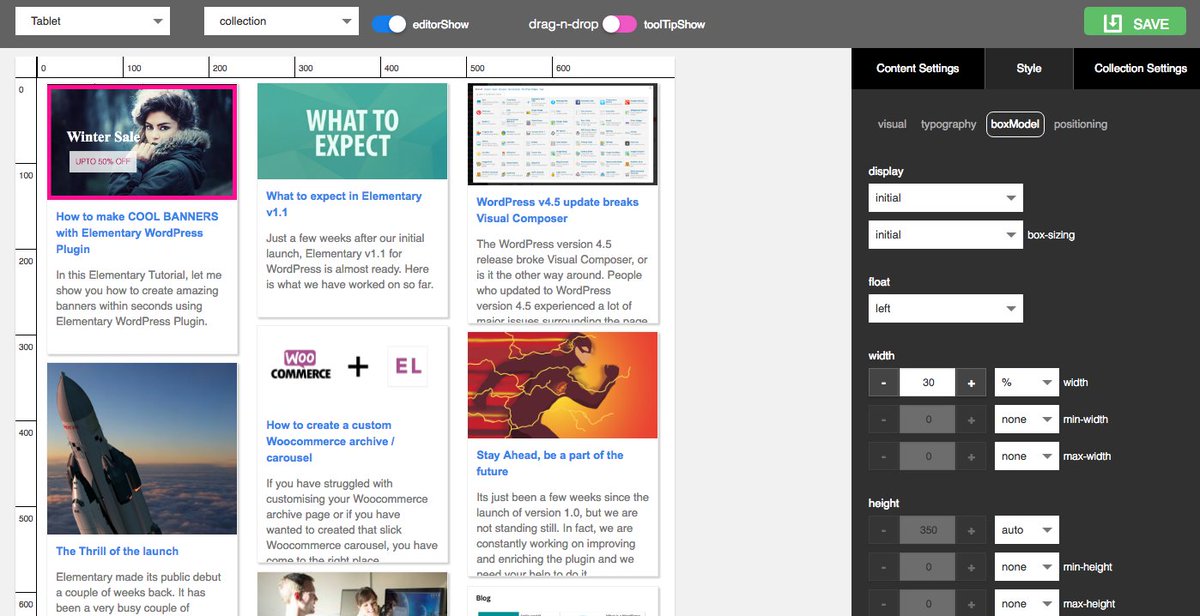This screenshot has width=1200, height=616.
Task: Click the max-width plus button
Action: [971, 457]
